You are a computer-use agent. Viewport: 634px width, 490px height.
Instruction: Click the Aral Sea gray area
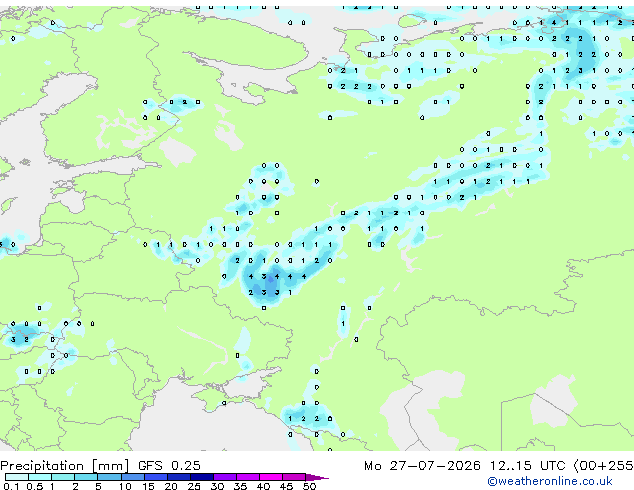point(552,400)
